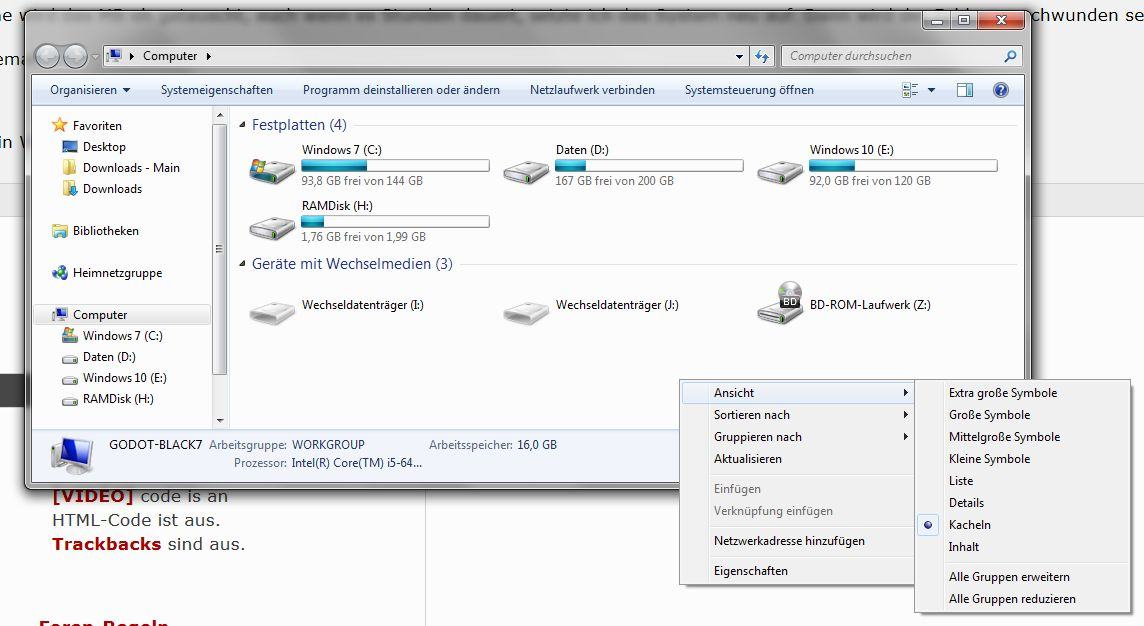
Task: Select Windows 10 (E:) in the navigation tree
Action: pyautogui.click(x=125, y=378)
